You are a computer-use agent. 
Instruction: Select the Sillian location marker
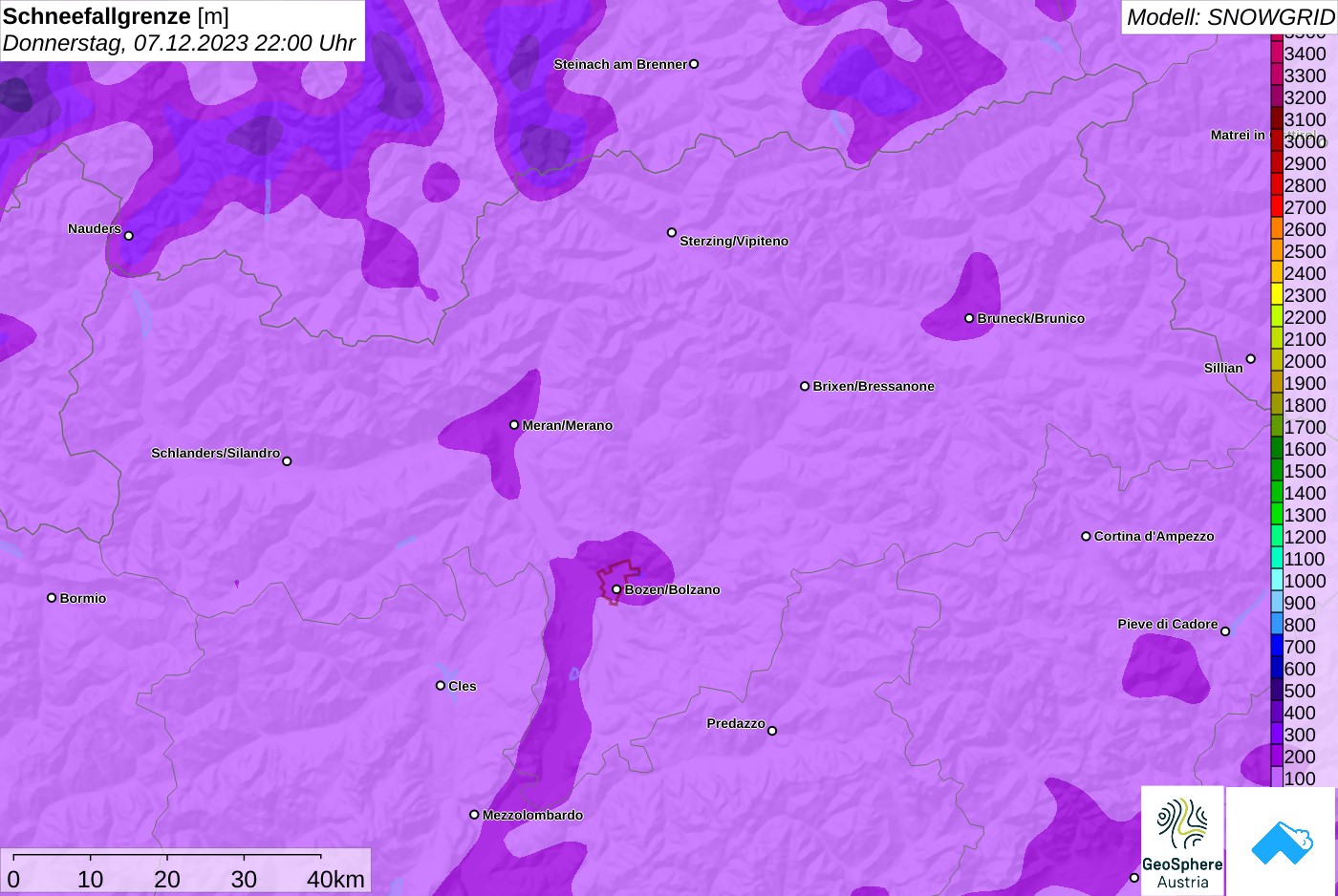1250,359
